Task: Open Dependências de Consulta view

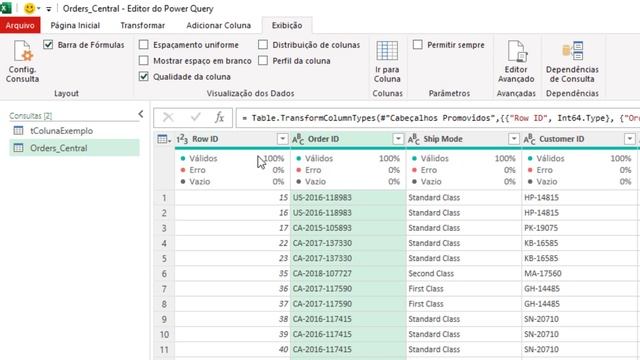Action: (572, 61)
